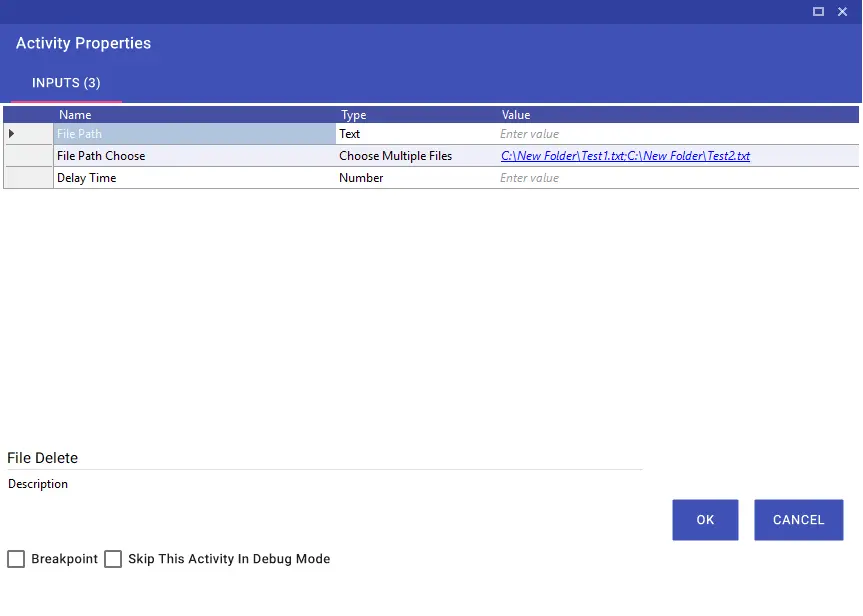Select the File Path name cell
The image size is (863, 616).
click(195, 134)
